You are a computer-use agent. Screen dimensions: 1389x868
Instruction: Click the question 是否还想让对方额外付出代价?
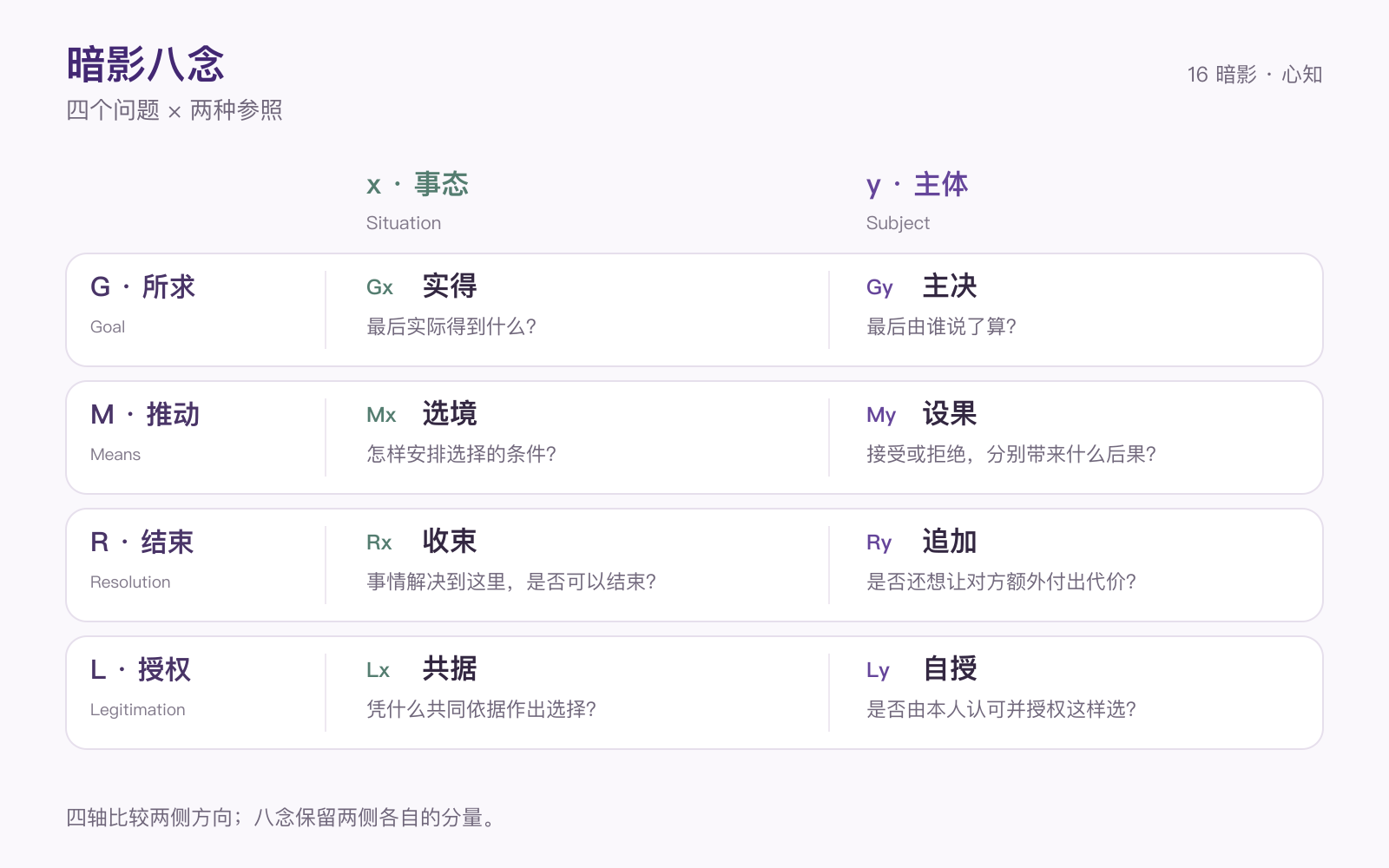[x=1001, y=582]
